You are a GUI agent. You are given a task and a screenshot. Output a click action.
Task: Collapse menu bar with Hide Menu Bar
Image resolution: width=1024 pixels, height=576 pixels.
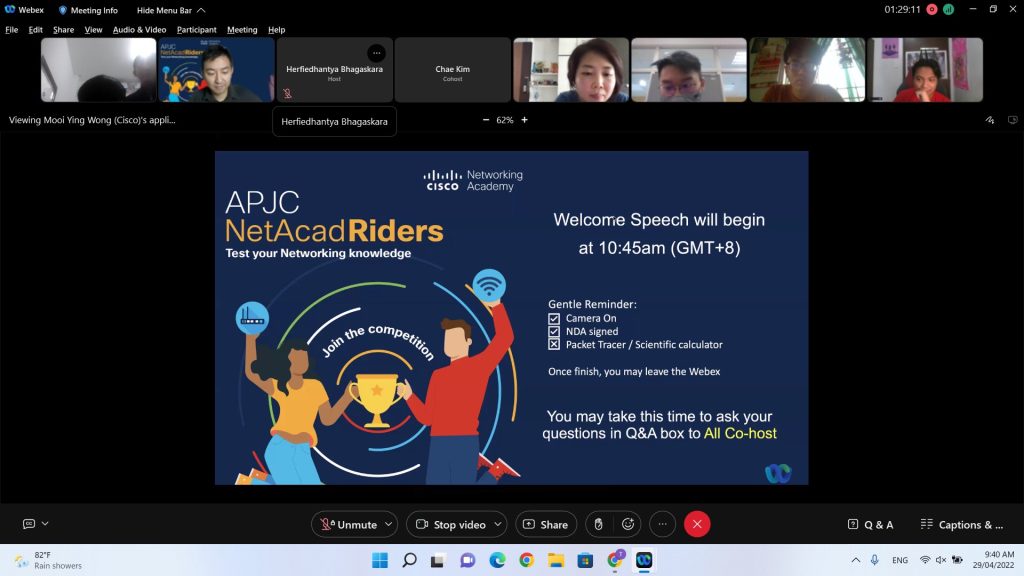(170, 10)
